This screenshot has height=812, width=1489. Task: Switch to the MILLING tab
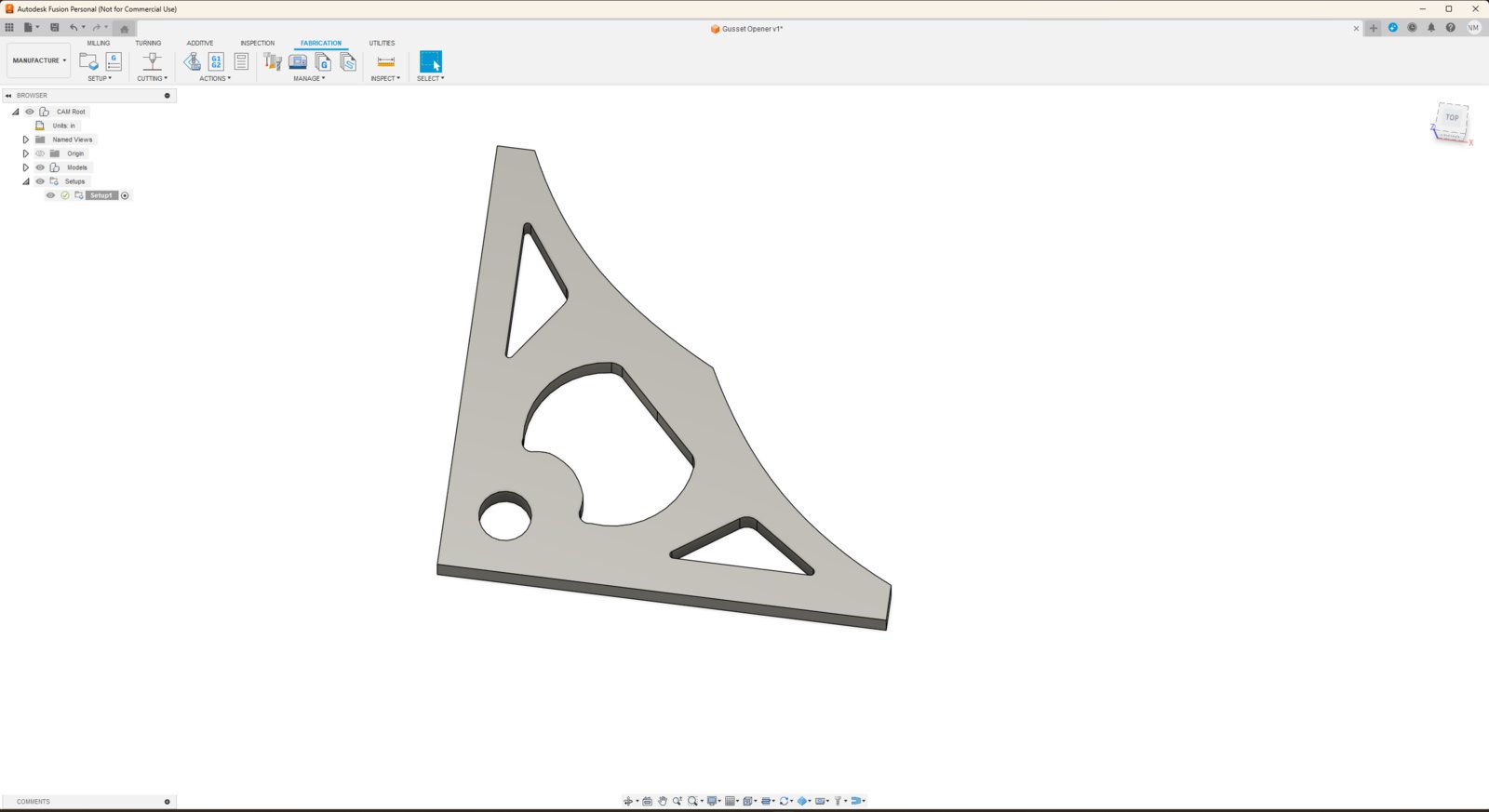pyautogui.click(x=99, y=43)
